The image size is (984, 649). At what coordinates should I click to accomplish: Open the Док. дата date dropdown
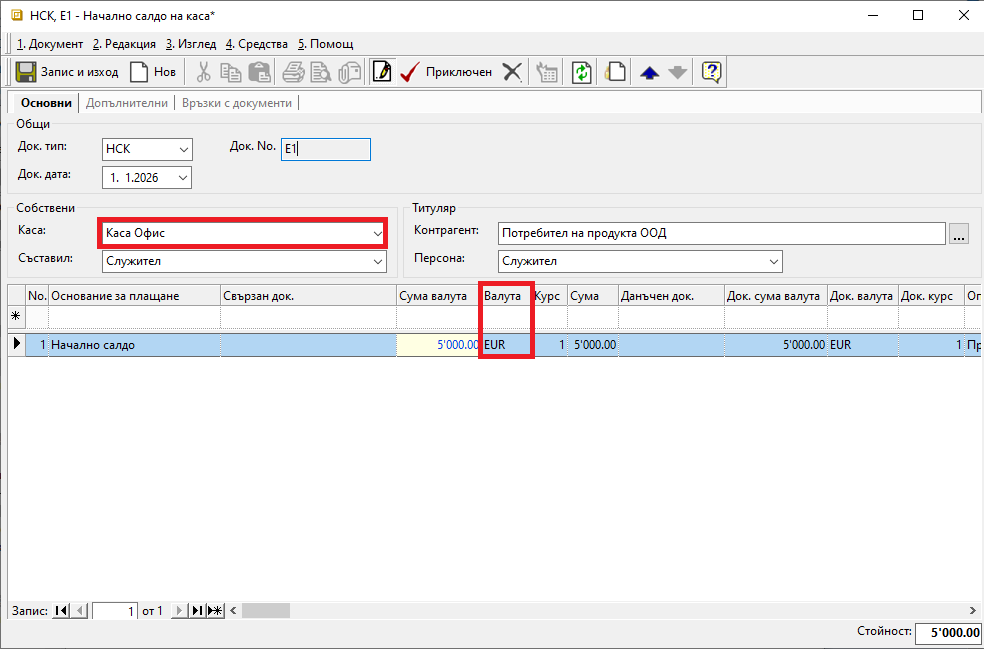coord(183,178)
